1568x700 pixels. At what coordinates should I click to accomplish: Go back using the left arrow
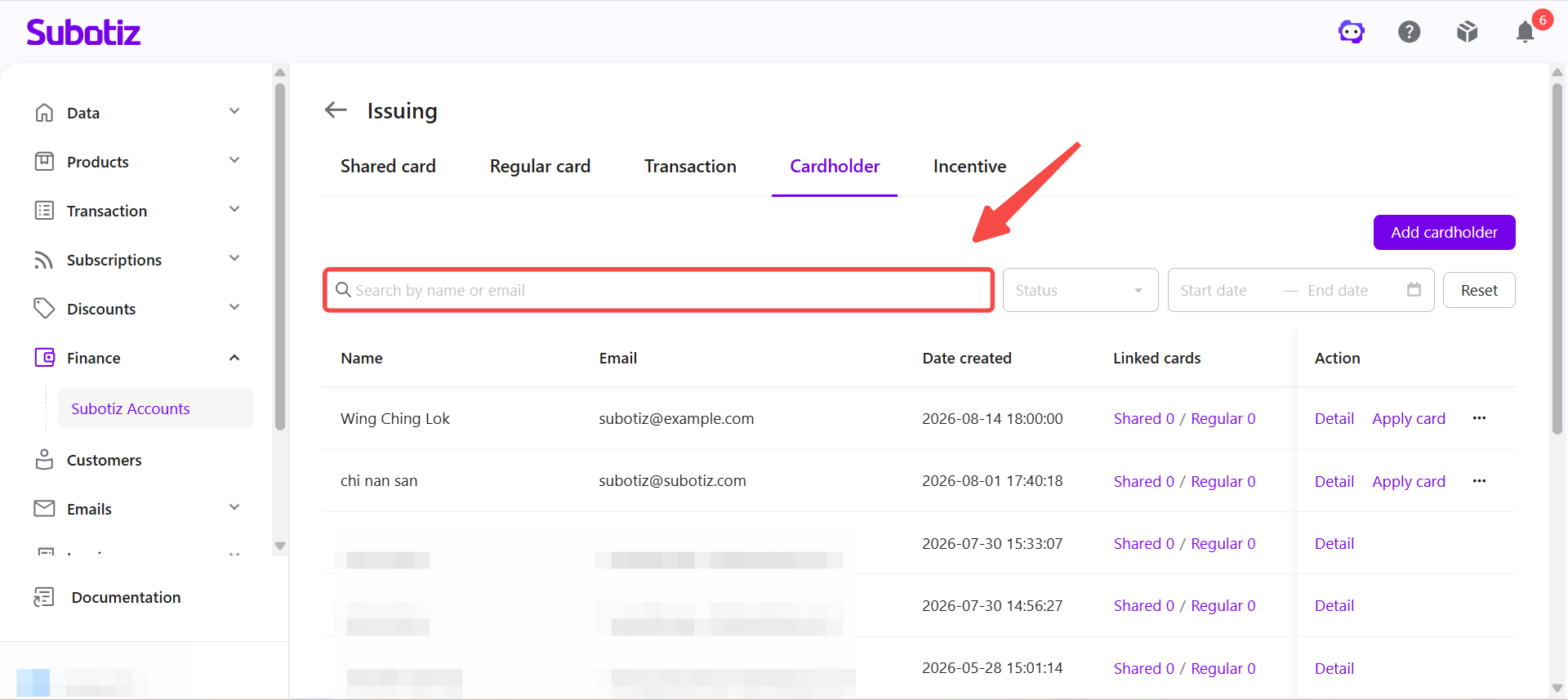(x=336, y=109)
